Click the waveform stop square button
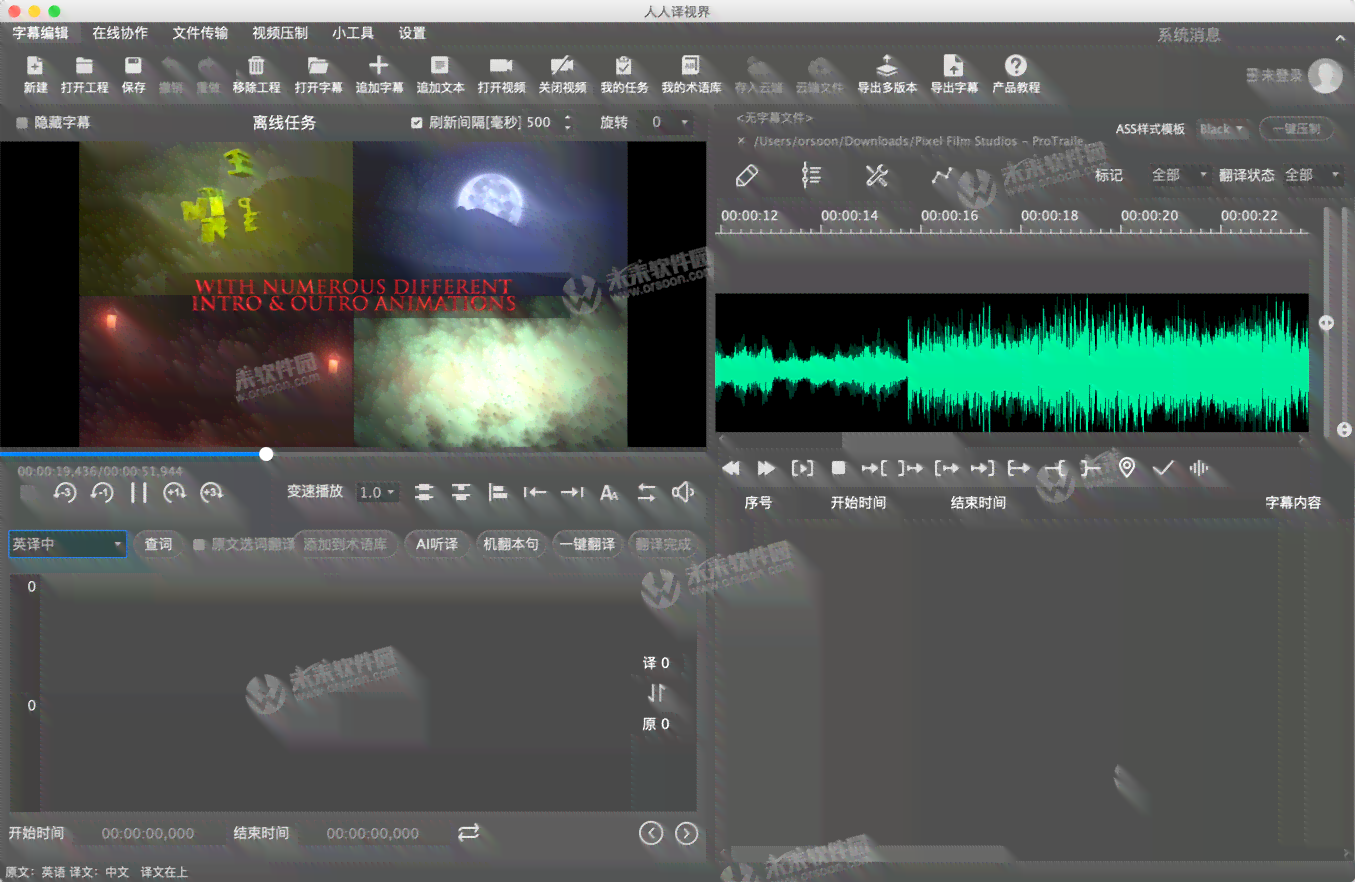 coord(839,468)
